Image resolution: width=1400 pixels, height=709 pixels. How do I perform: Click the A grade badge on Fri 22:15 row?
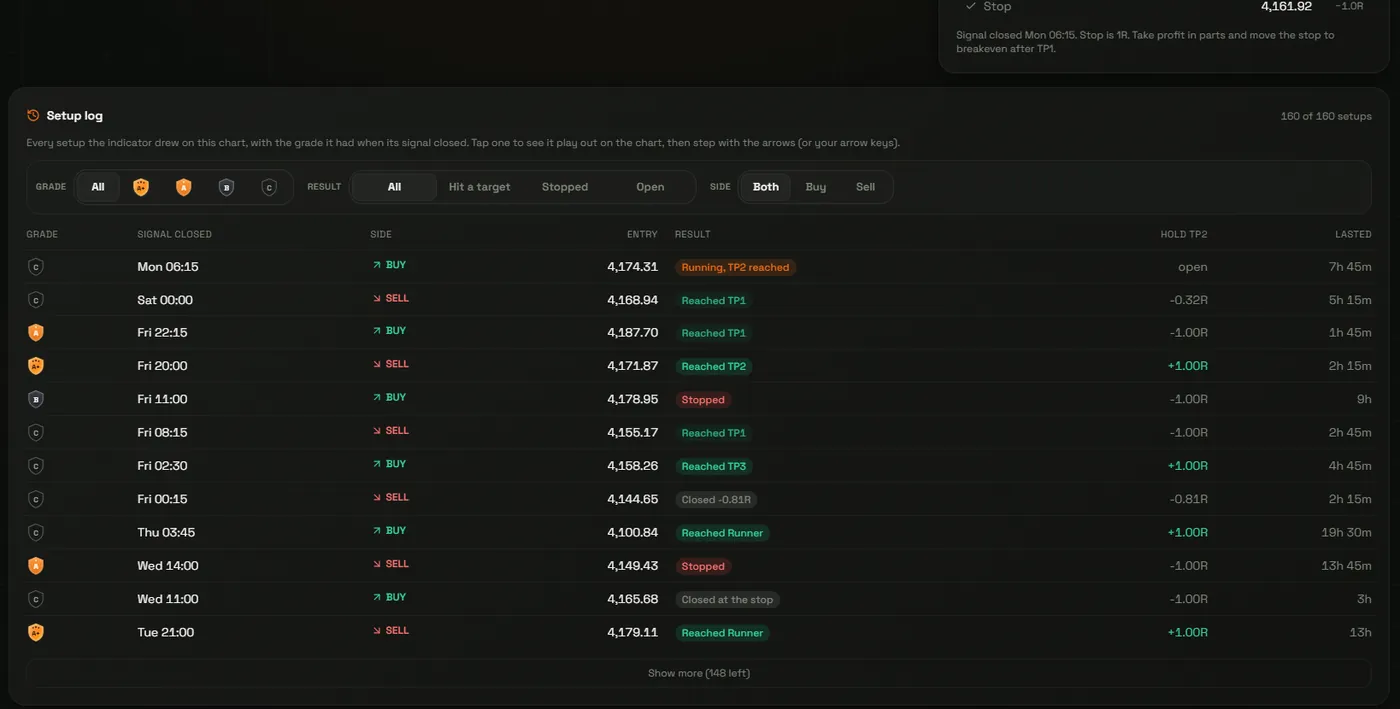36,333
